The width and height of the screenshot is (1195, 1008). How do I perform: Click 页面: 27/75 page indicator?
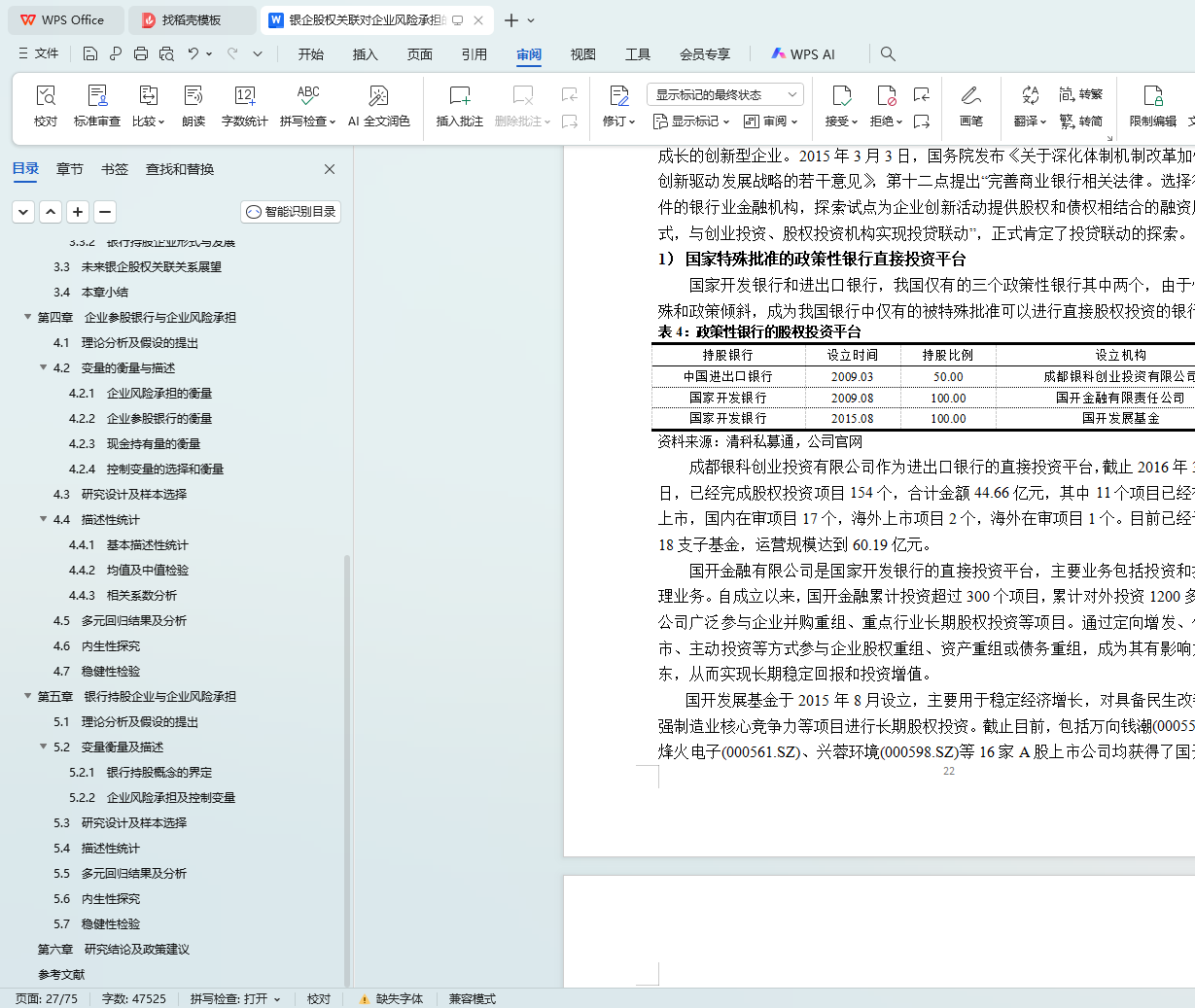[46, 999]
